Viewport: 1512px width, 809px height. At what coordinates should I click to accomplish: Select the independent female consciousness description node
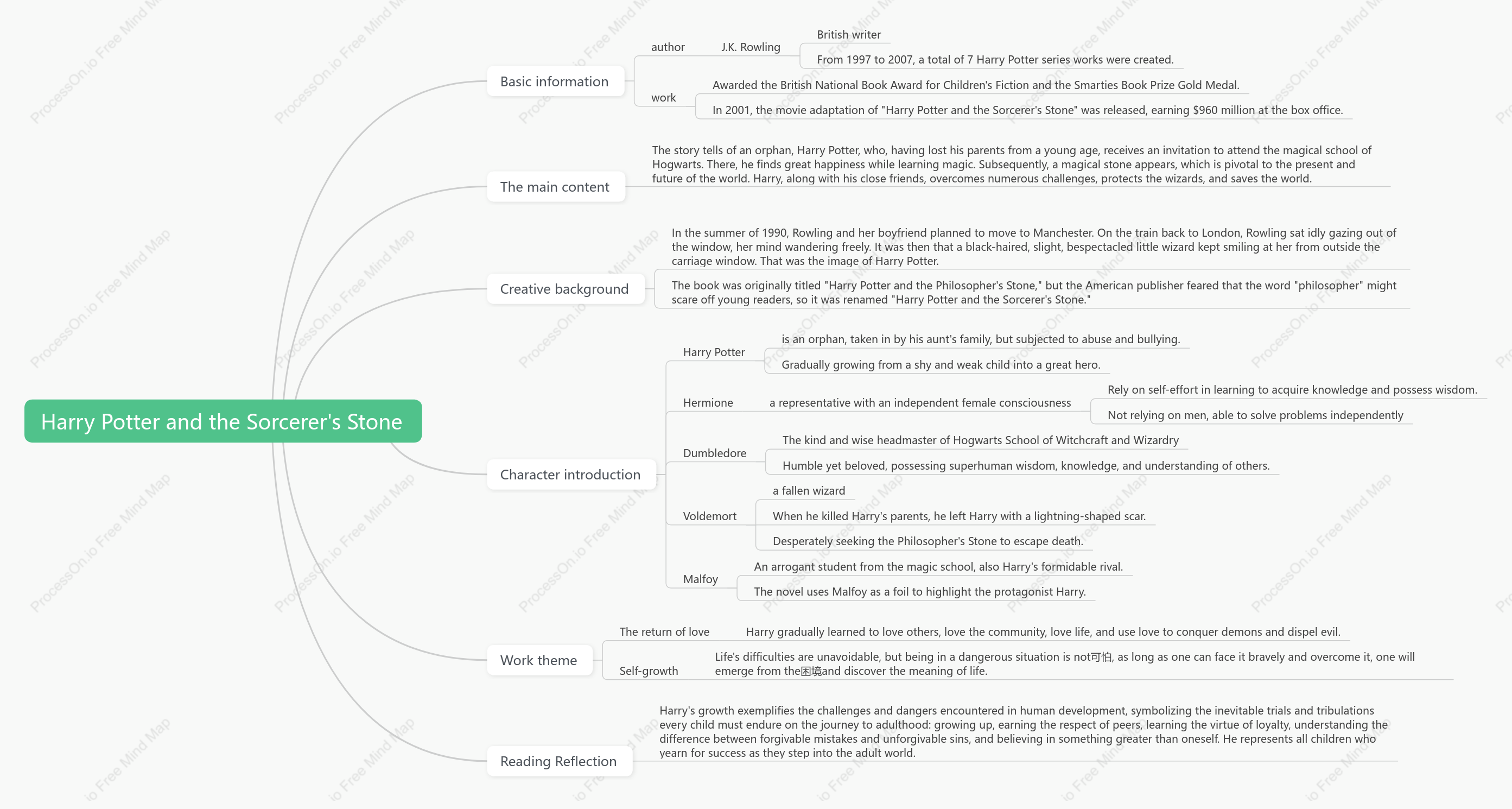(x=920, y=403)
